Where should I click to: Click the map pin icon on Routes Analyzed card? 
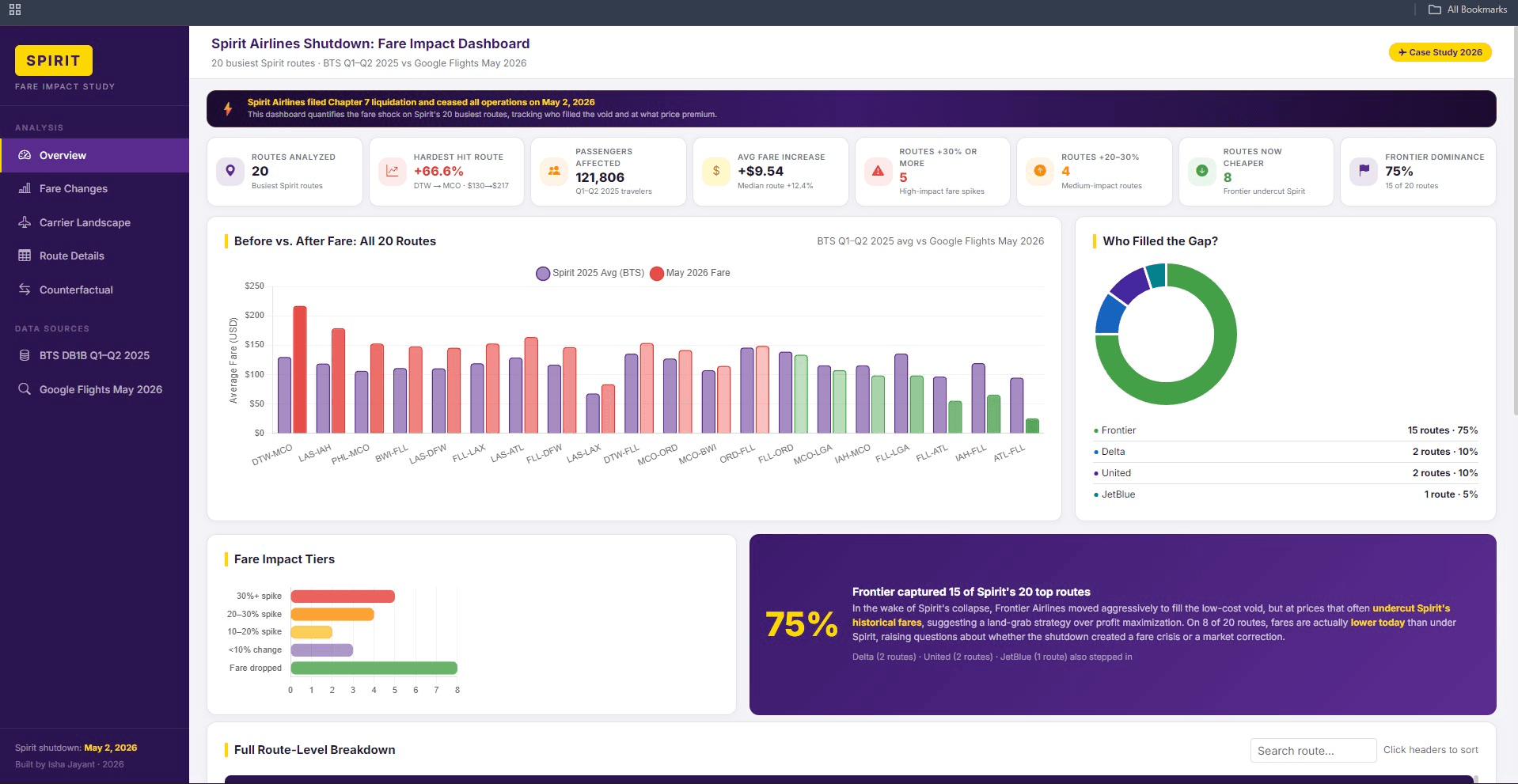[230, 171]
